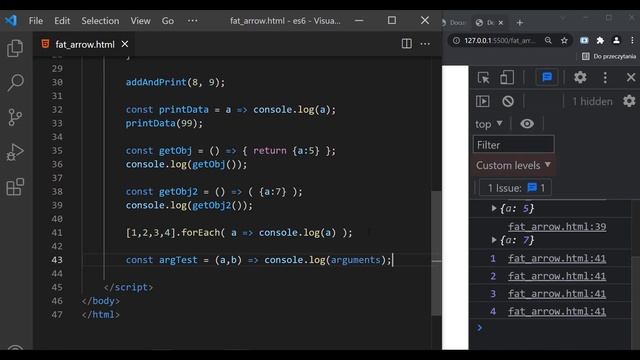This screenshot has width=640, height=360.
Task: Open the collapsed menu bar ellipsis
Action: click(192, 20)
